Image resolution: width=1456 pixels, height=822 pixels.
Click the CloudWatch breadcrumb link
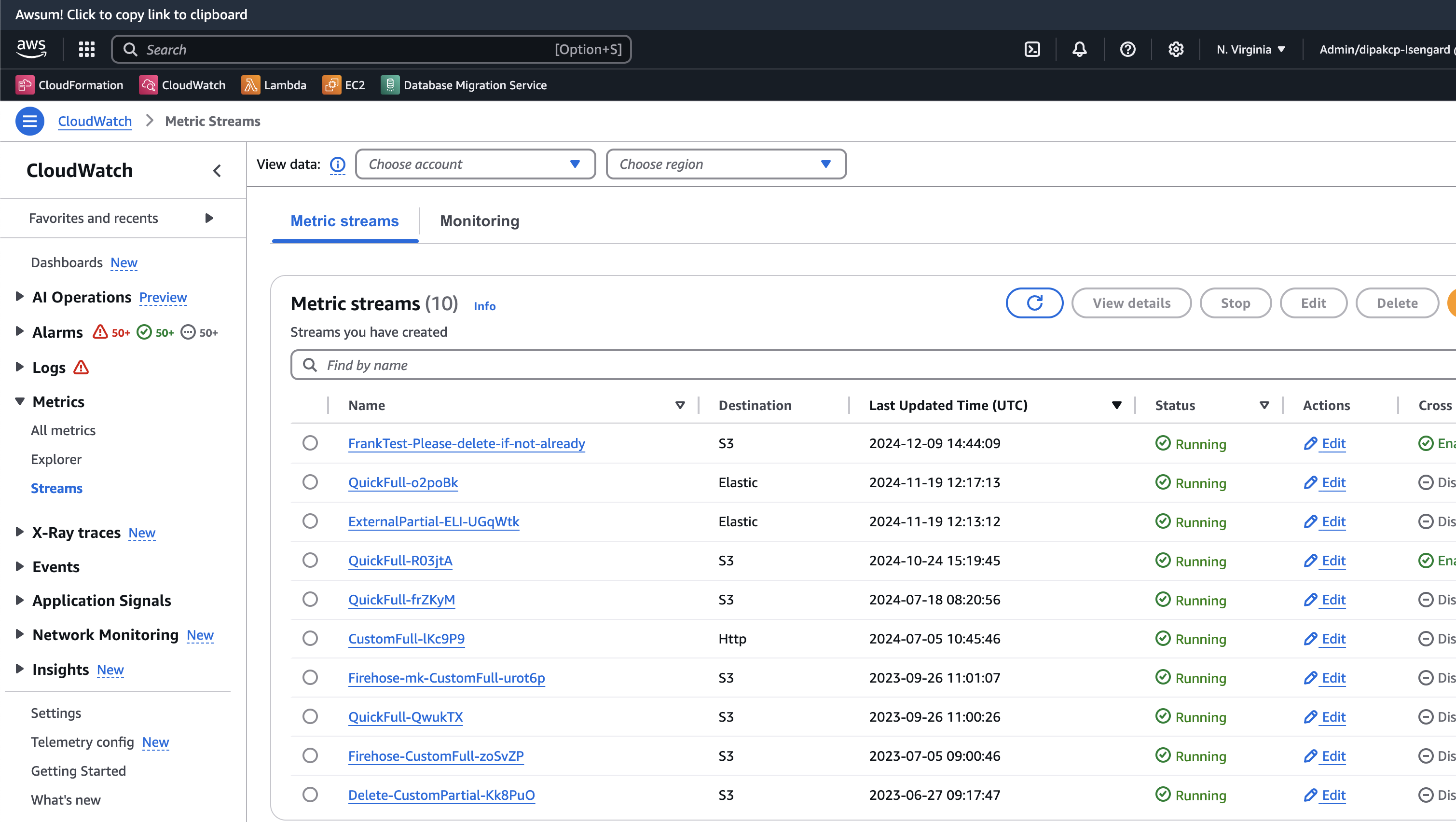point(95,121)
